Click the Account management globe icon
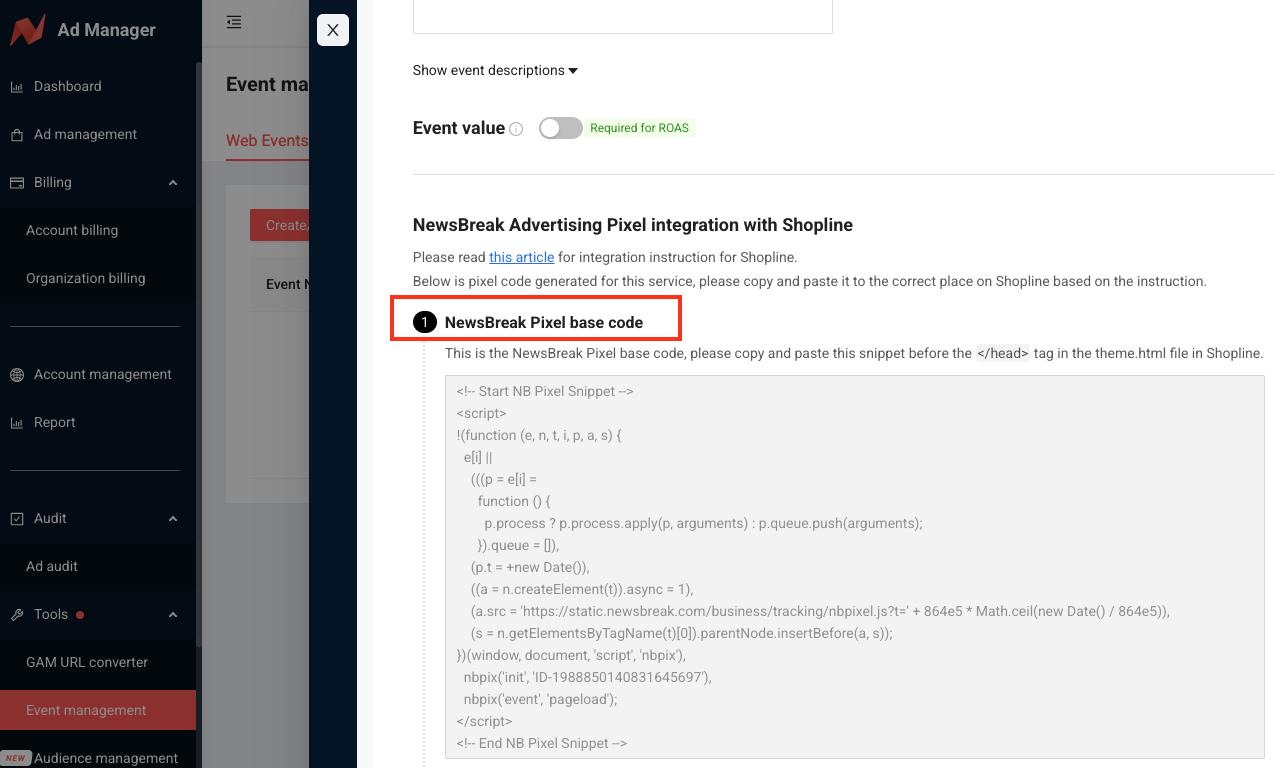The width and height of the screenshot is (1275, 768). point(17,375)
